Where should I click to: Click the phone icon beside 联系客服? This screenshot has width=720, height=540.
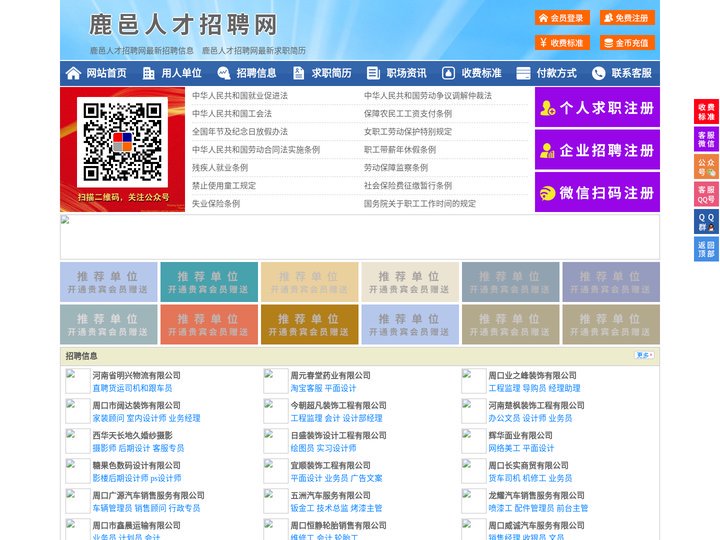coord(598,73)
